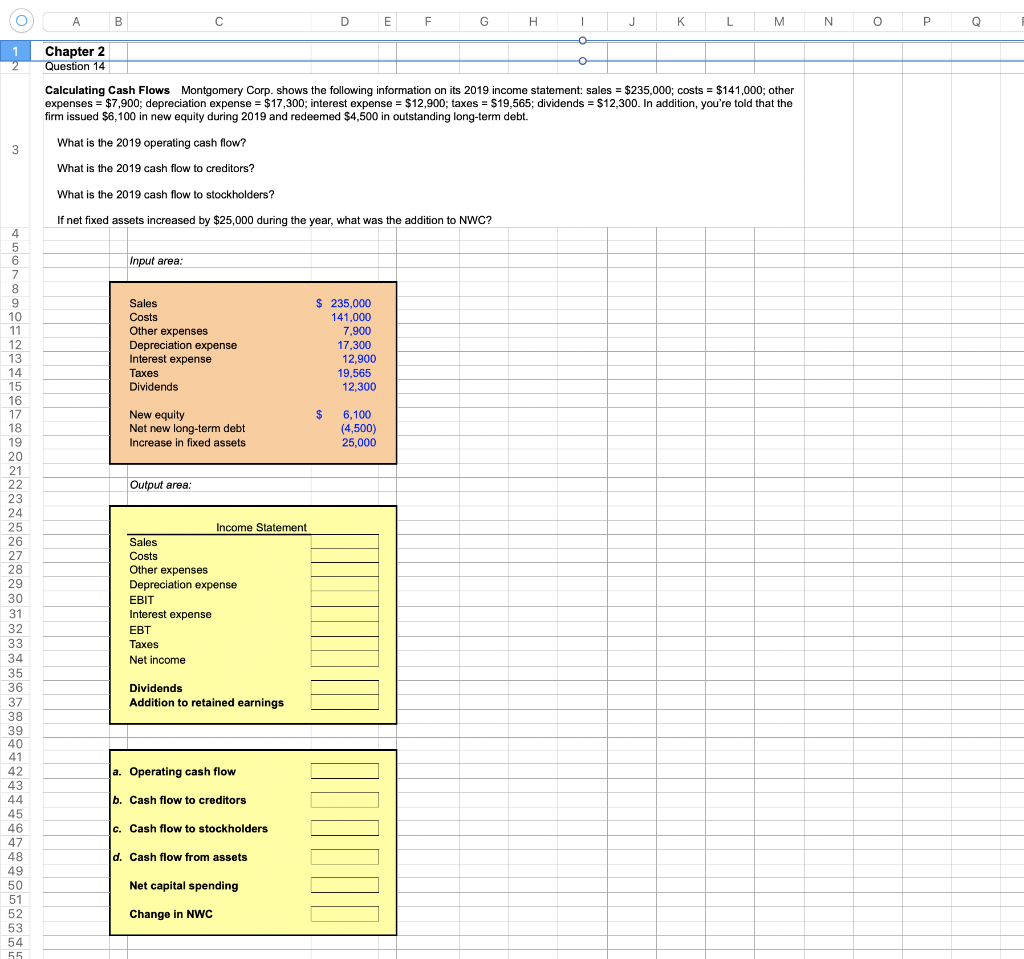Click the blank box next to Net income

pyautogui.click(x=344, y=659)
